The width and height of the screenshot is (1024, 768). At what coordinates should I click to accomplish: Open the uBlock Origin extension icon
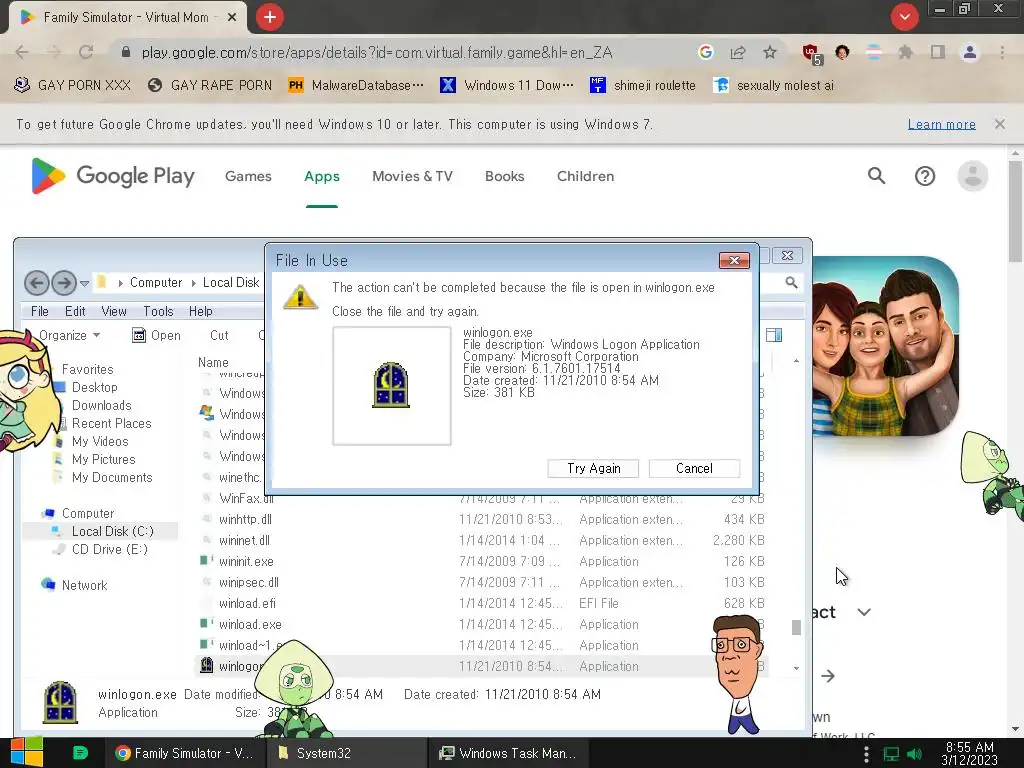click(x=811, y=54)
